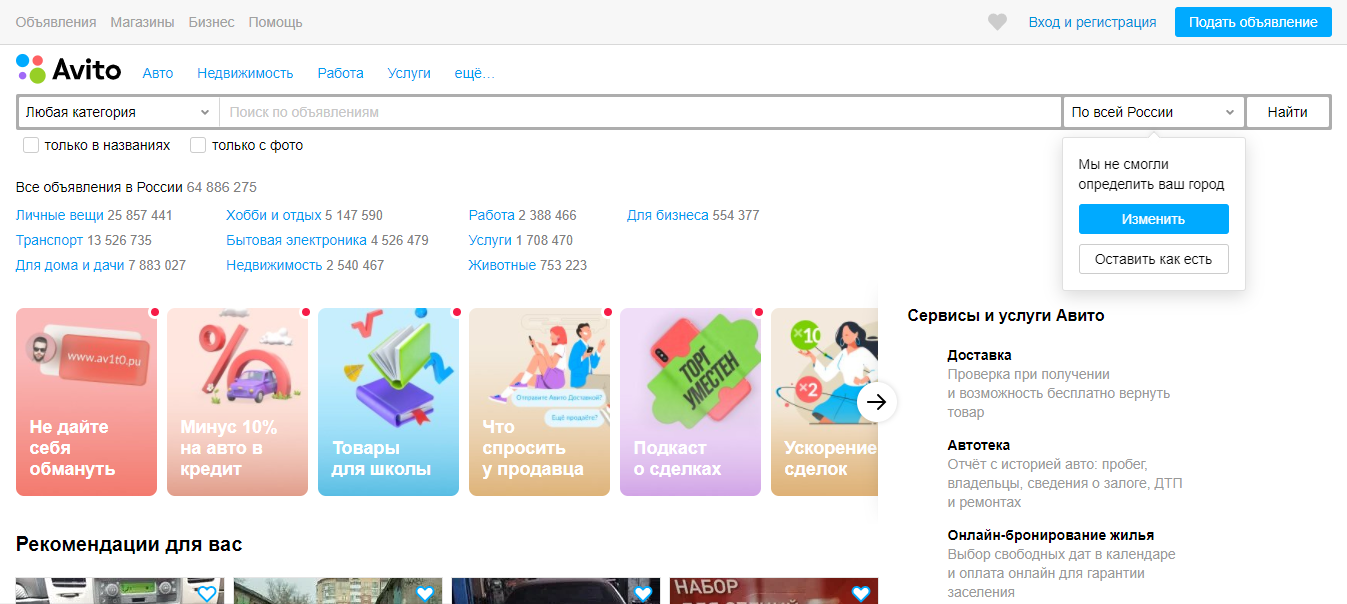Enable the 'только с фото' checkbox
The height and width of the screenshot is (604, 1347).
[x=198, y=145]
